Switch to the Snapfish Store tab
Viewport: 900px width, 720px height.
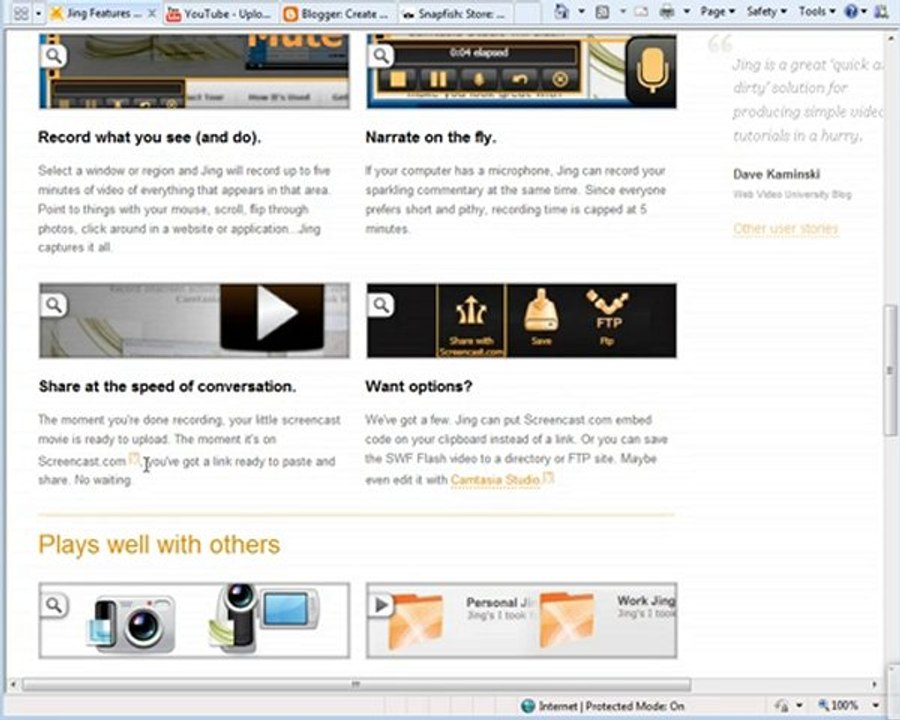[455, 13]
